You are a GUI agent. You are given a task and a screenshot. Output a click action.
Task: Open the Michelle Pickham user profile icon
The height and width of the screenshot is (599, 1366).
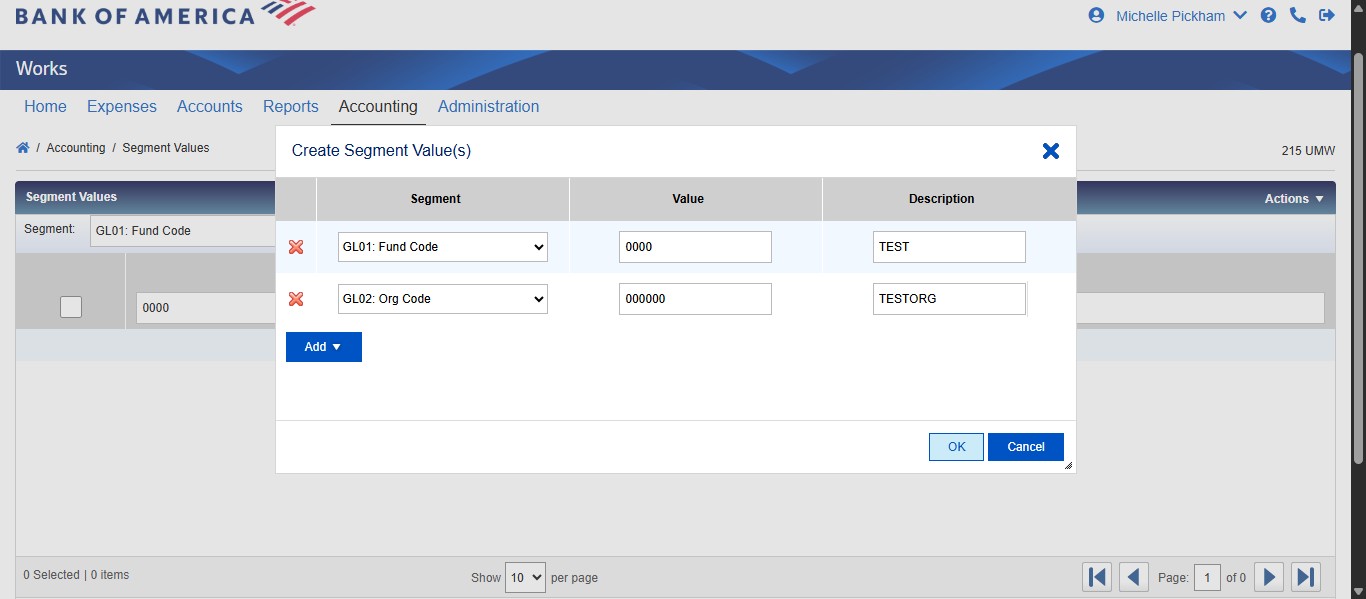tap(1095, 15)
